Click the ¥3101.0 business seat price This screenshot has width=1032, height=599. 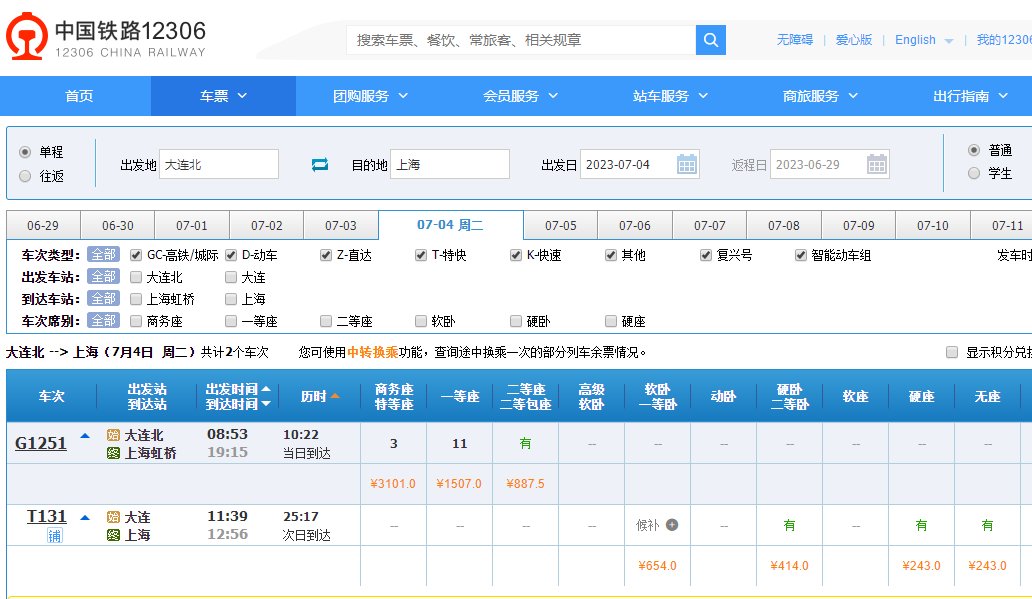click(393, 484)
